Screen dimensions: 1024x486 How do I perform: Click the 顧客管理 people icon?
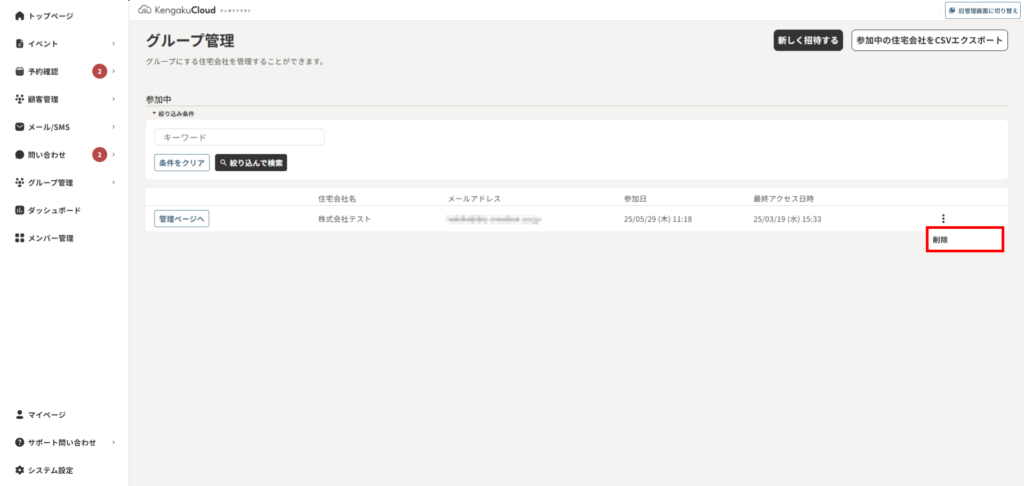point(20,100)
